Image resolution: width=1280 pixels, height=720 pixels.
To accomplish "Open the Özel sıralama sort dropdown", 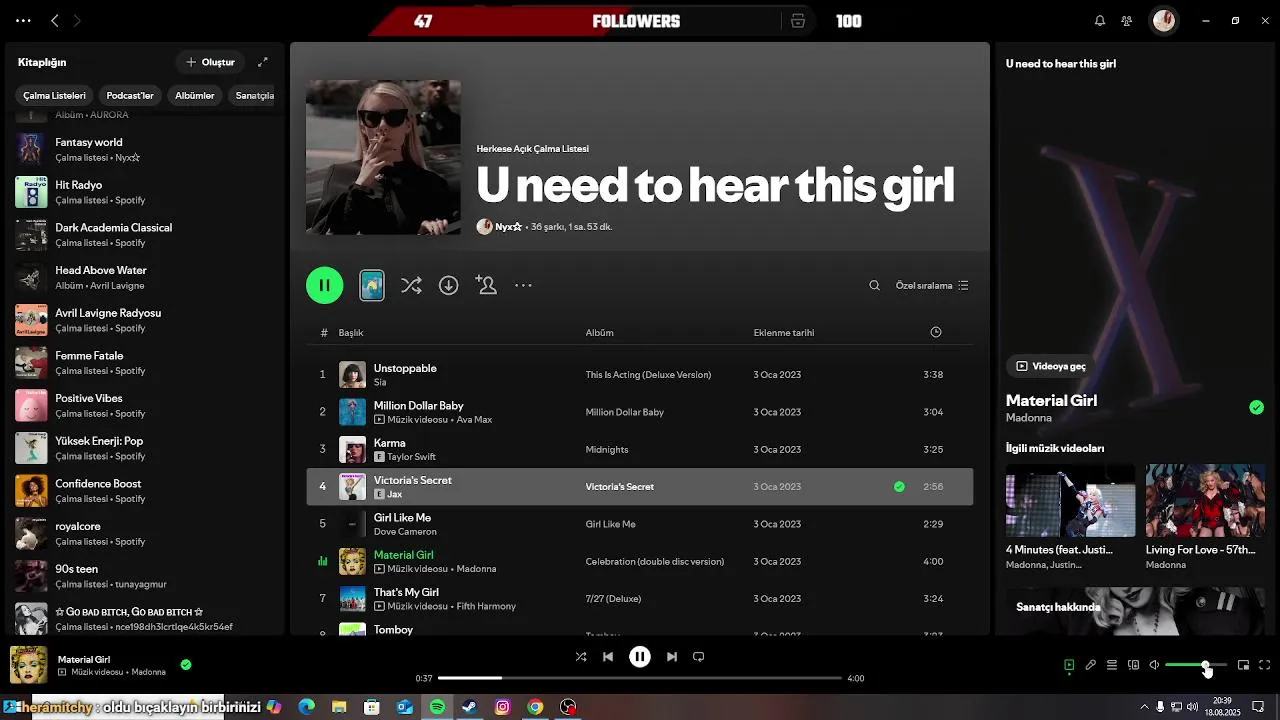I will tap(932, 285).
